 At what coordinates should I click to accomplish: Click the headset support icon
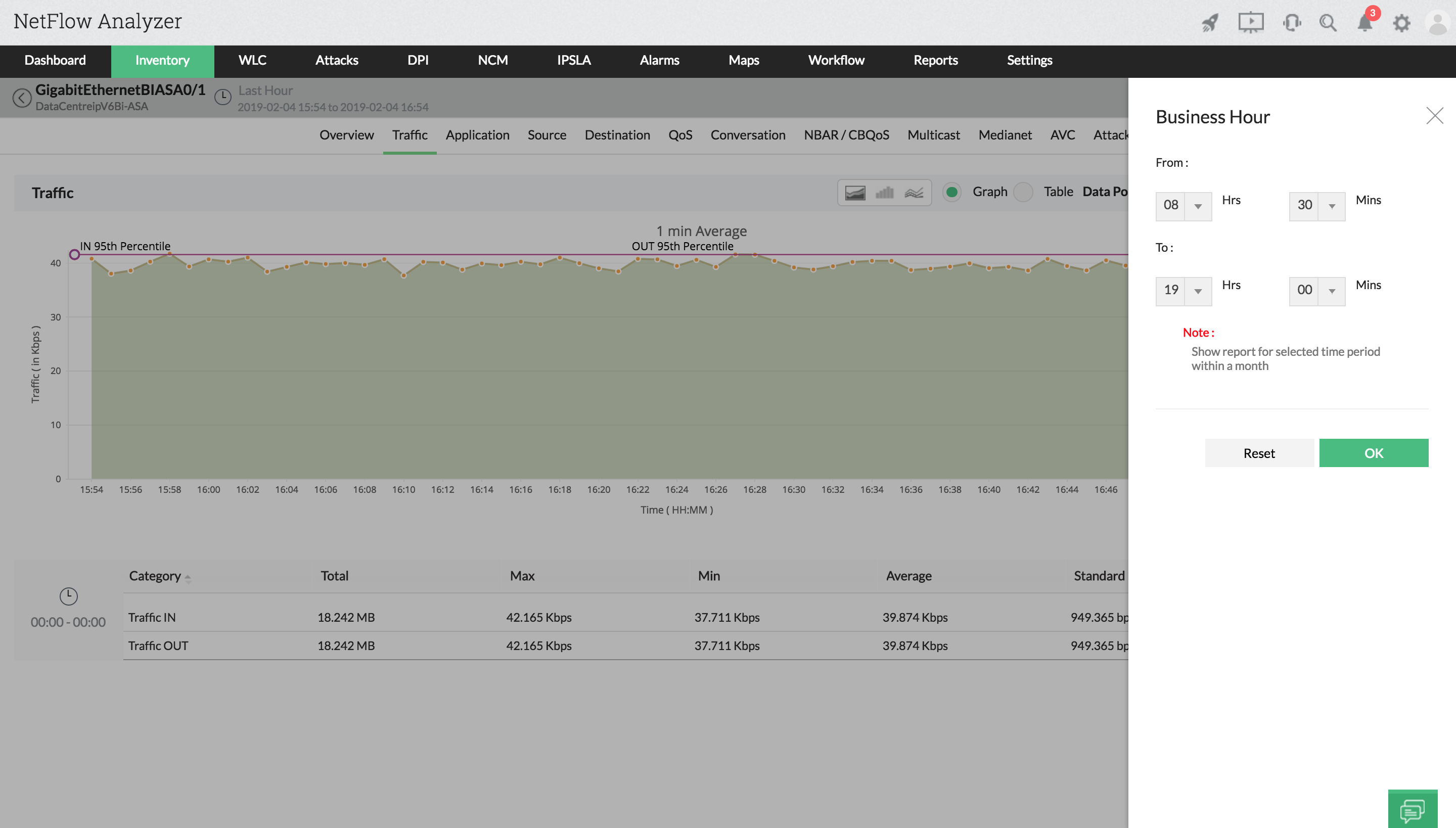tap(1292, 23)
